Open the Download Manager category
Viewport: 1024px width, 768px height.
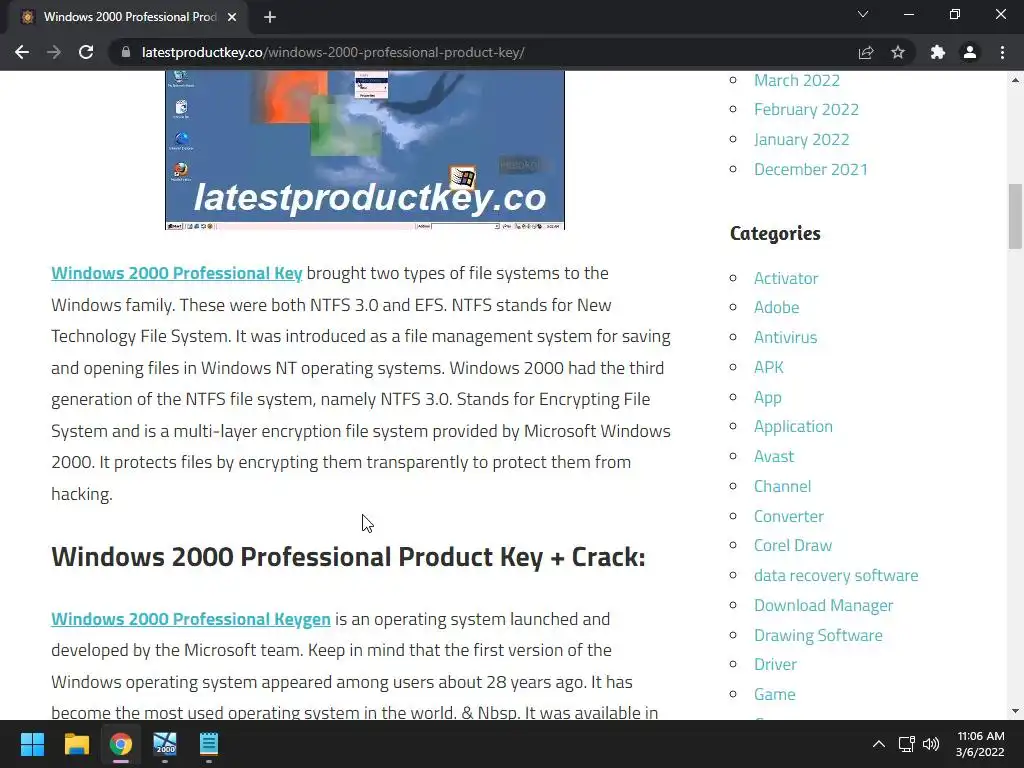(824, 605)
